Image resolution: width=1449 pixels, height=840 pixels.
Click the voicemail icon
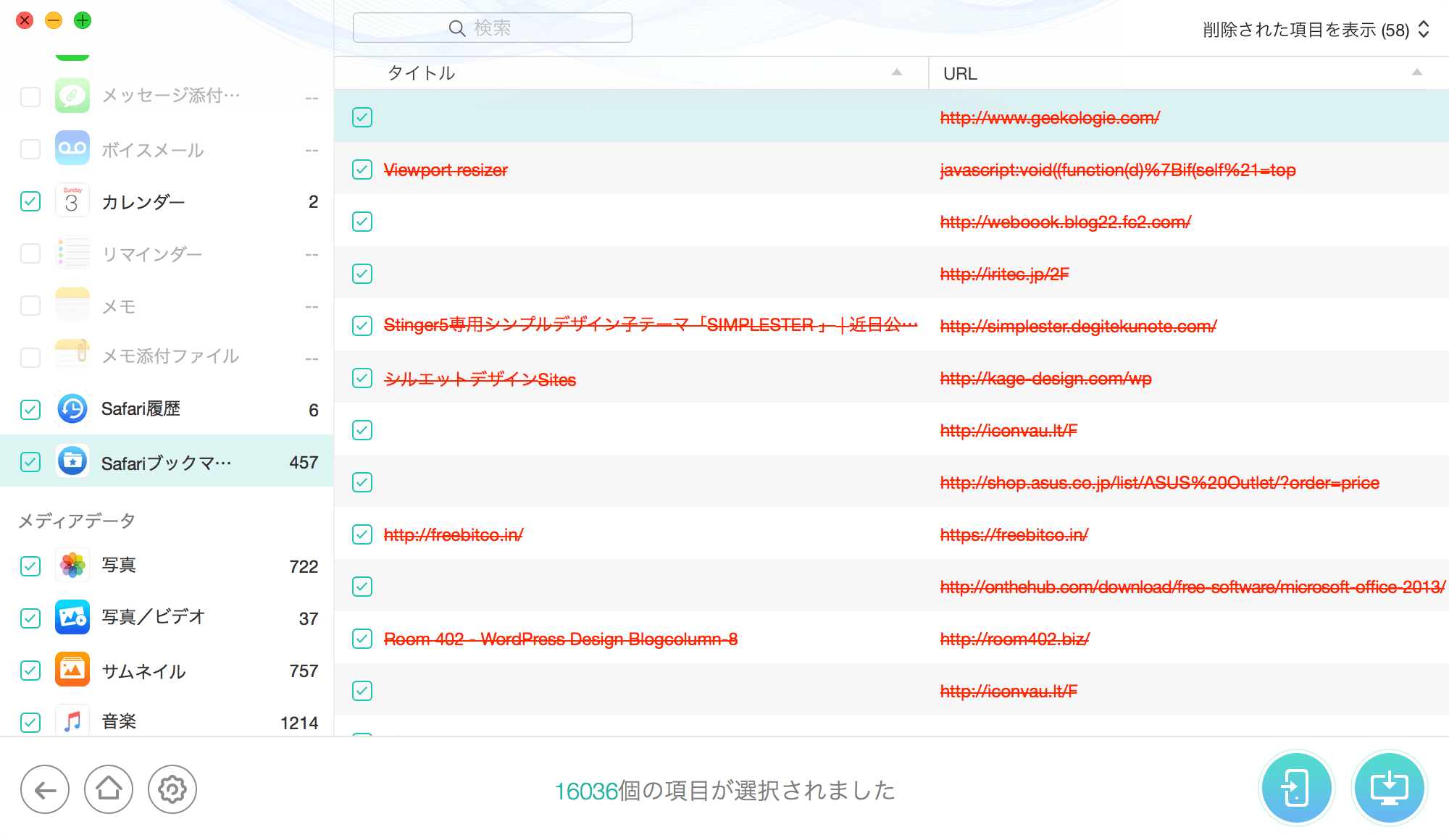click(x=72, y=148)
